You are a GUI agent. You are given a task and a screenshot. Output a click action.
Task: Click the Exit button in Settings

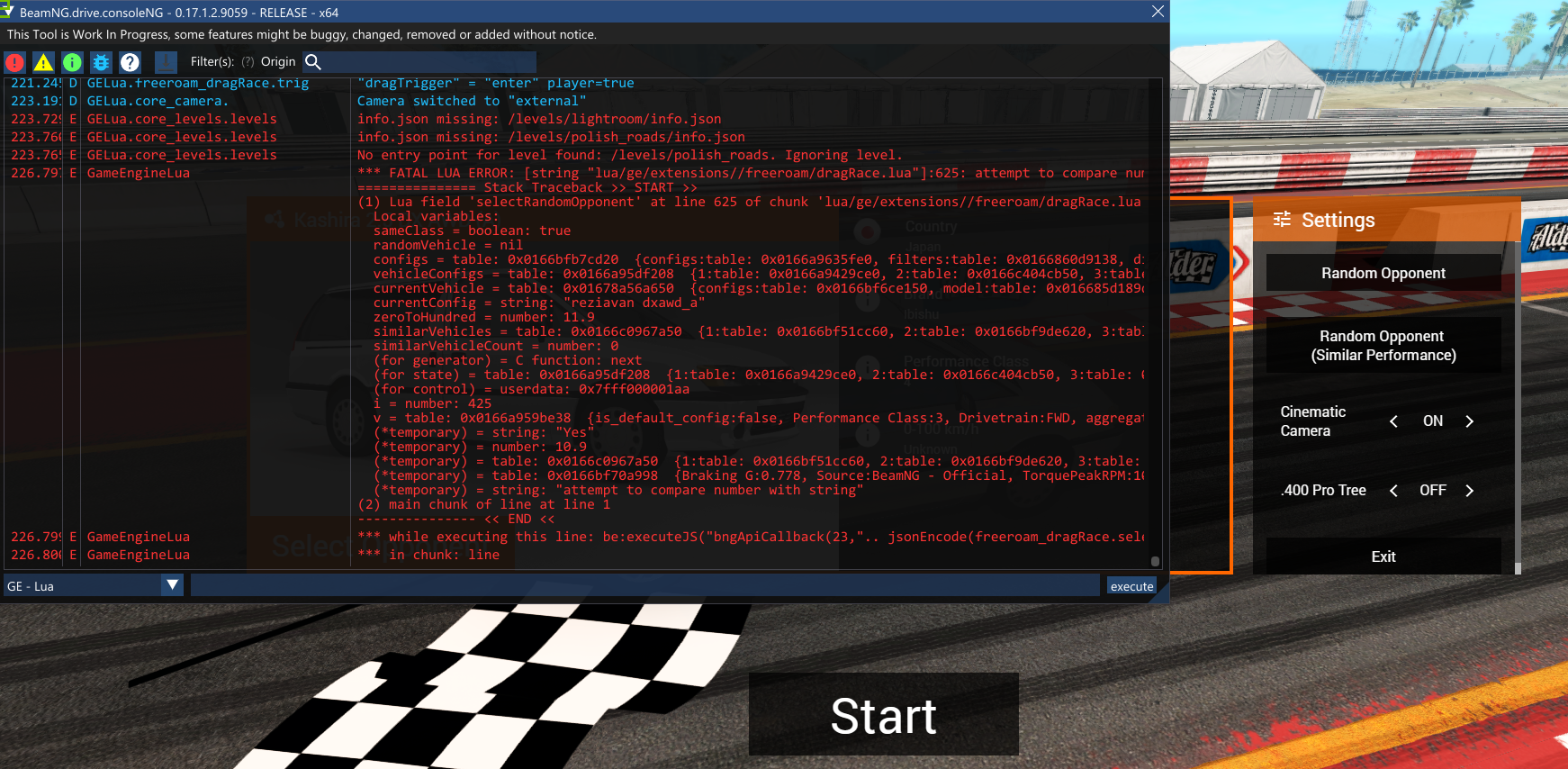pyautogui.click(x=1383, y=556)
